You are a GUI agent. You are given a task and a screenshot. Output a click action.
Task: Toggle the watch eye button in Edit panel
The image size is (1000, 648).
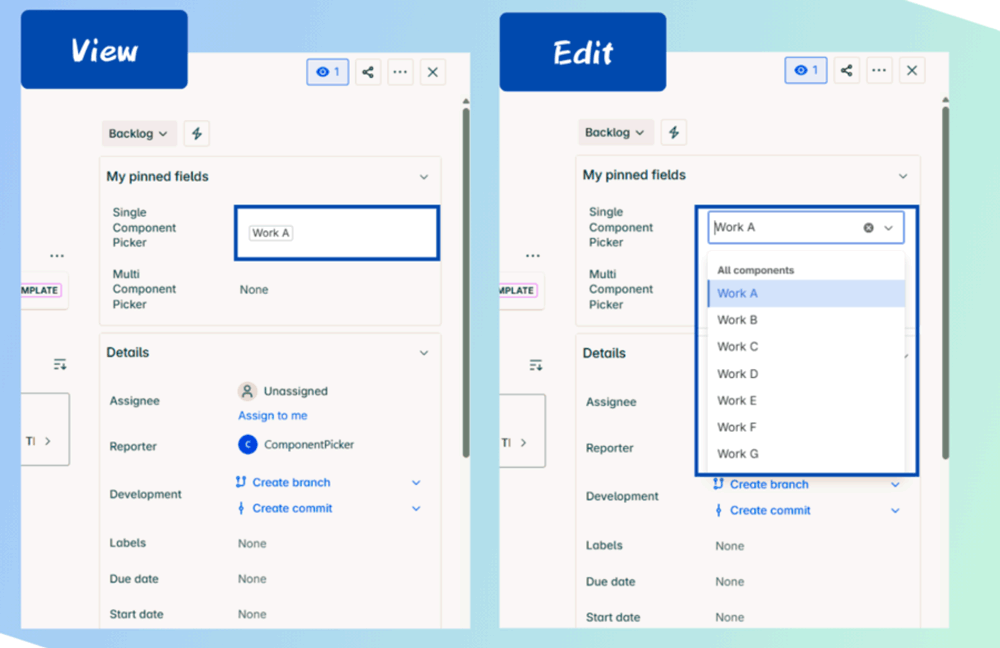pyautogui.click(x=805, y=70)
